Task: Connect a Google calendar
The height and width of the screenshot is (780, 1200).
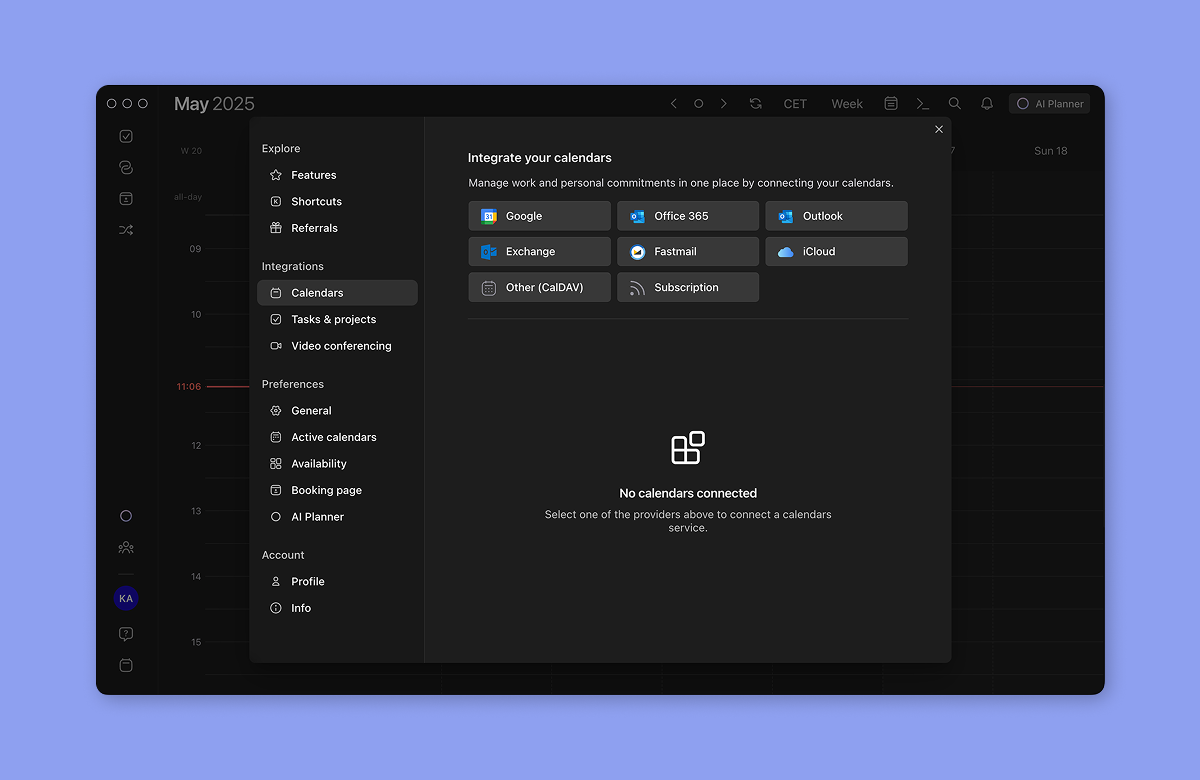Action: [x=539, y=216]
